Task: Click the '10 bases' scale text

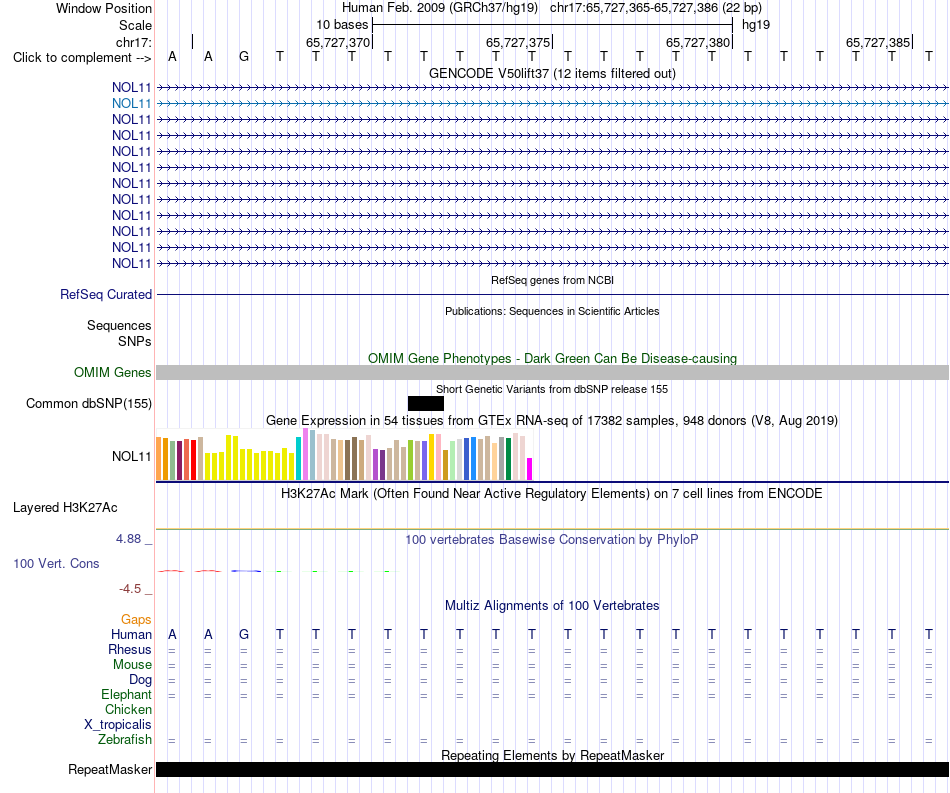Action: (x=342, y=25)
